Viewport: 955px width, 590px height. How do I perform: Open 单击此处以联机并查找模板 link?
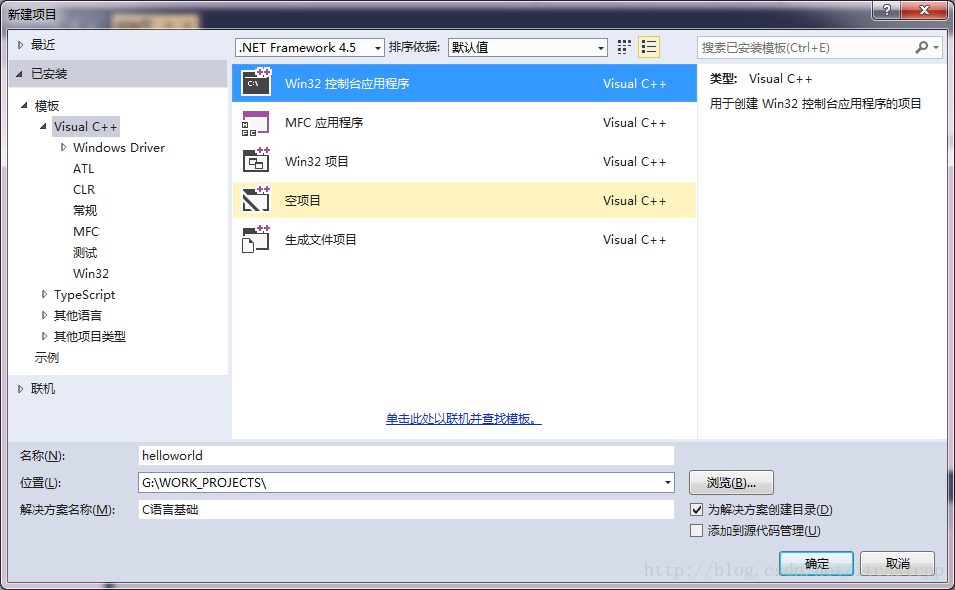463,419
